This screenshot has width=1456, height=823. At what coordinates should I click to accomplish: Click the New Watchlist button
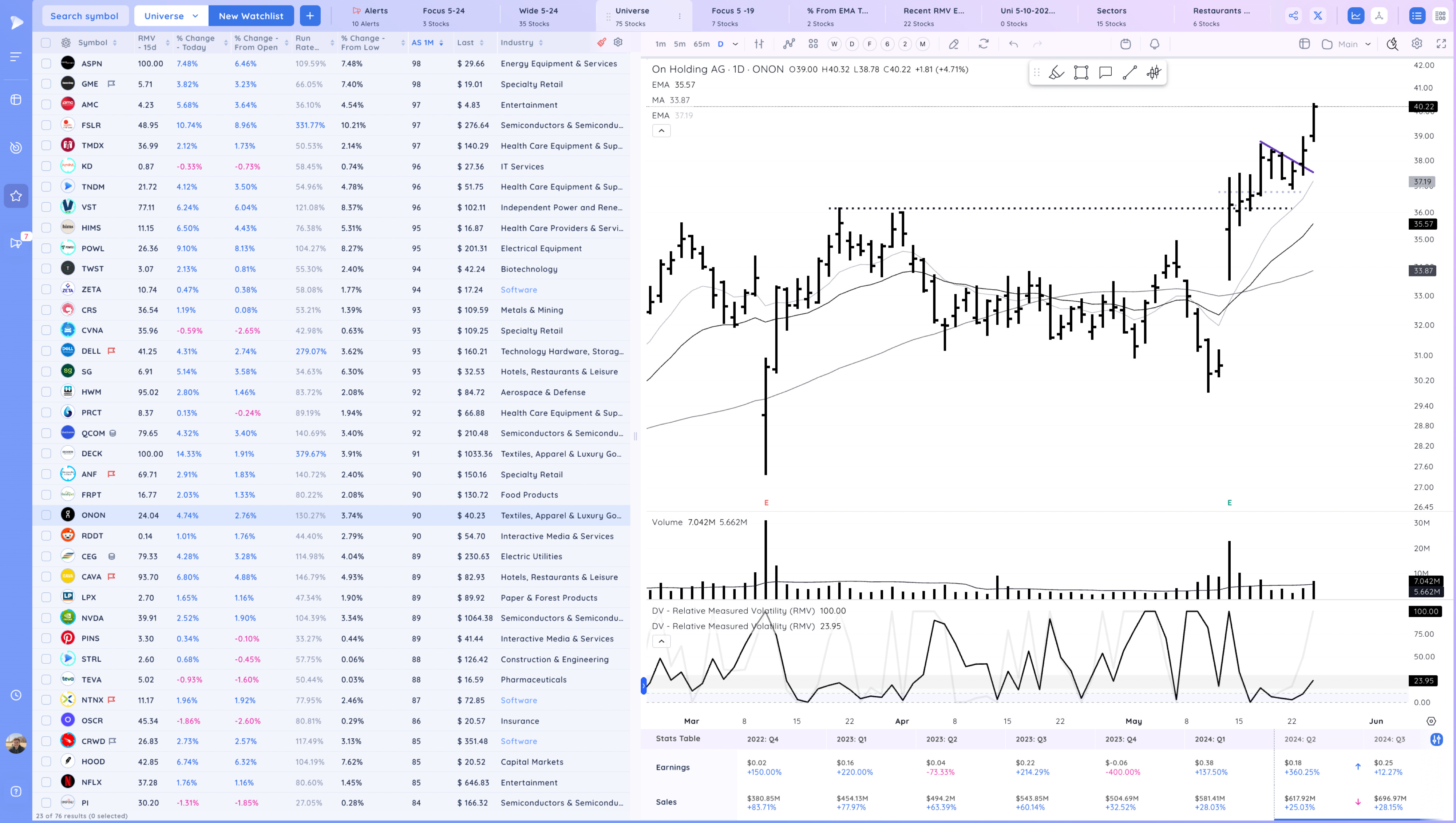pyautogui.click(x=251, y=16)
